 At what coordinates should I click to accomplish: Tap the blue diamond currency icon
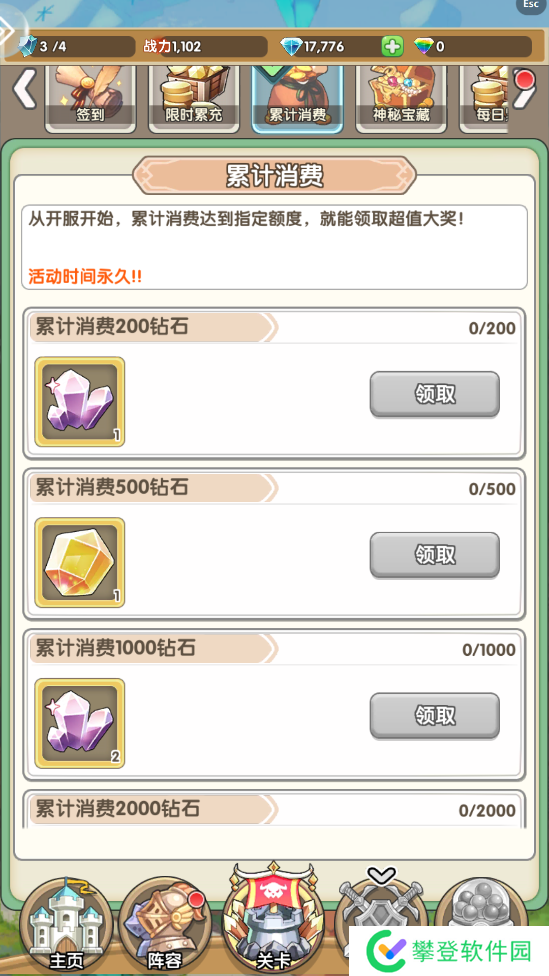[x=291, y=46]
